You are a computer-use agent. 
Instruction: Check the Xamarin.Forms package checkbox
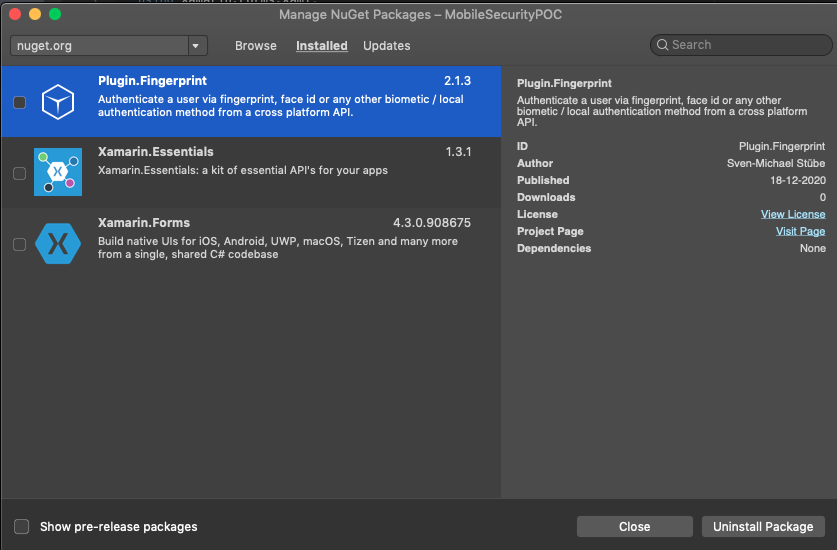(19, 244)
